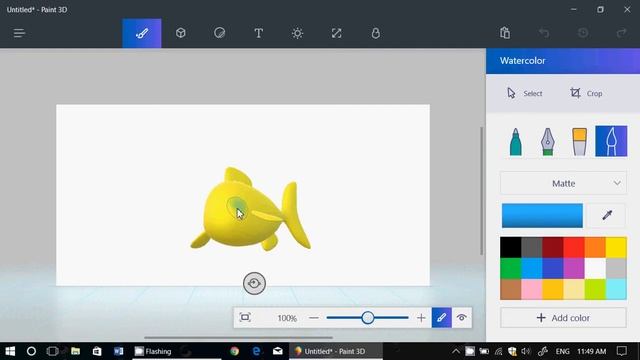Click the yellow 3D fish model
The width and height of the screenshot is (640, 360).
245,216
